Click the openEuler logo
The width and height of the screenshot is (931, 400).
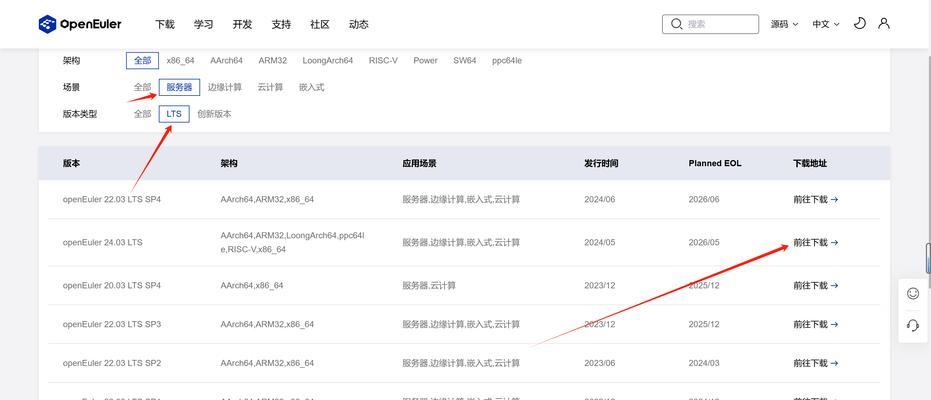(x=80, y=24)
